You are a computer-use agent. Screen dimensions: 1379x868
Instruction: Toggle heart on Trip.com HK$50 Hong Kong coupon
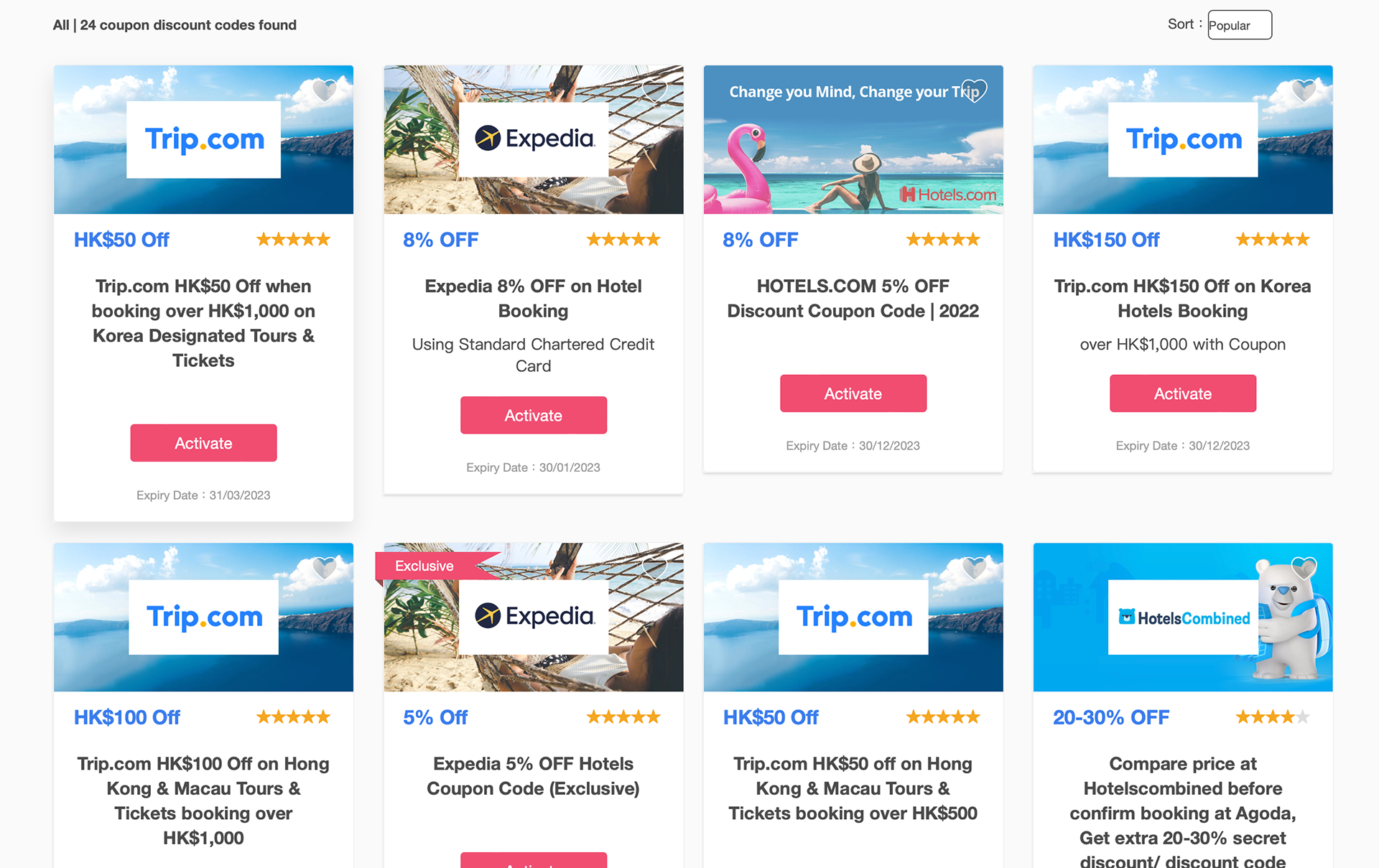pos(975,569)
